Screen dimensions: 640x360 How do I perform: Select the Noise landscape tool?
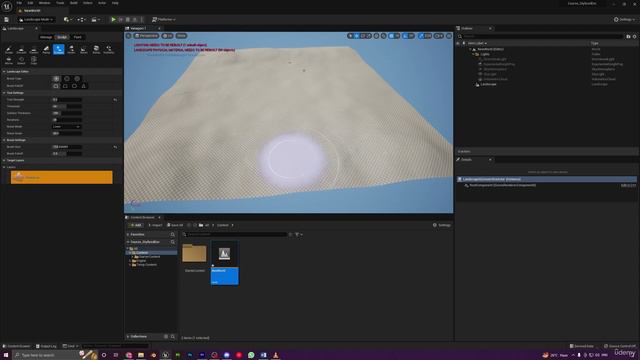tap(84, 50)
